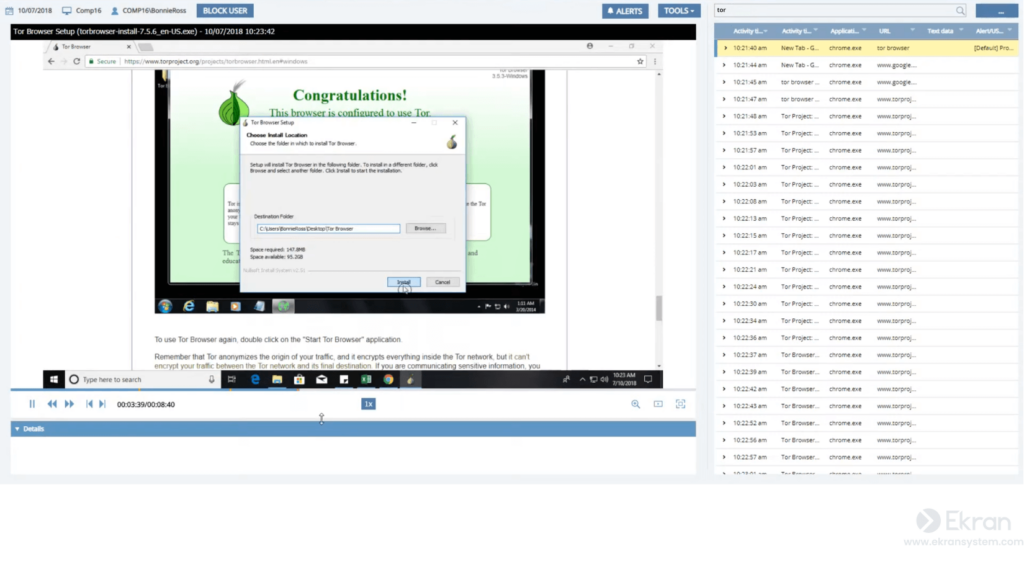Open Chrome's three-dot menu
Screen dimensions: 1024x572
(x=655, y=61)
